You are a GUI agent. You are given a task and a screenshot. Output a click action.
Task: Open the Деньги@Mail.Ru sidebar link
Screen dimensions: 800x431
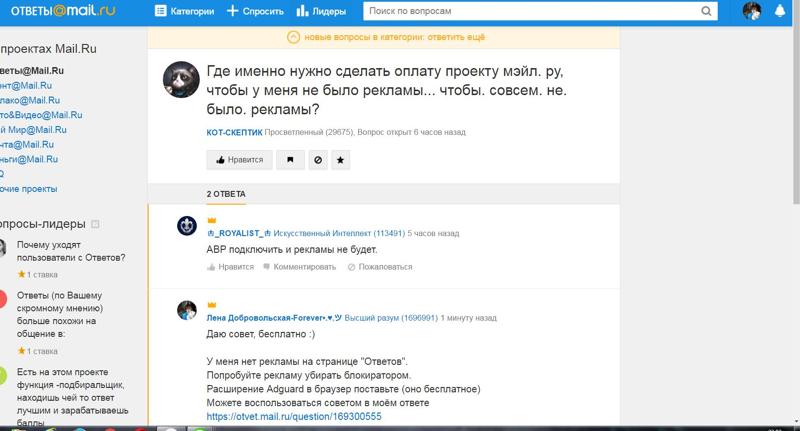pos(29,159)
